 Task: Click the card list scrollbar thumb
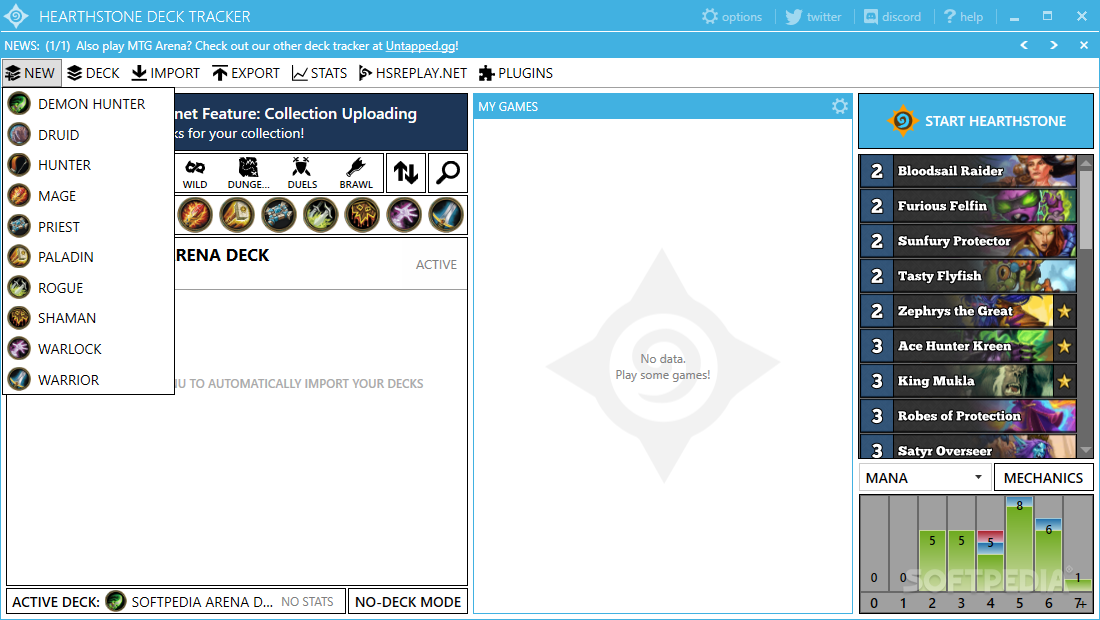coord(1086,210)
